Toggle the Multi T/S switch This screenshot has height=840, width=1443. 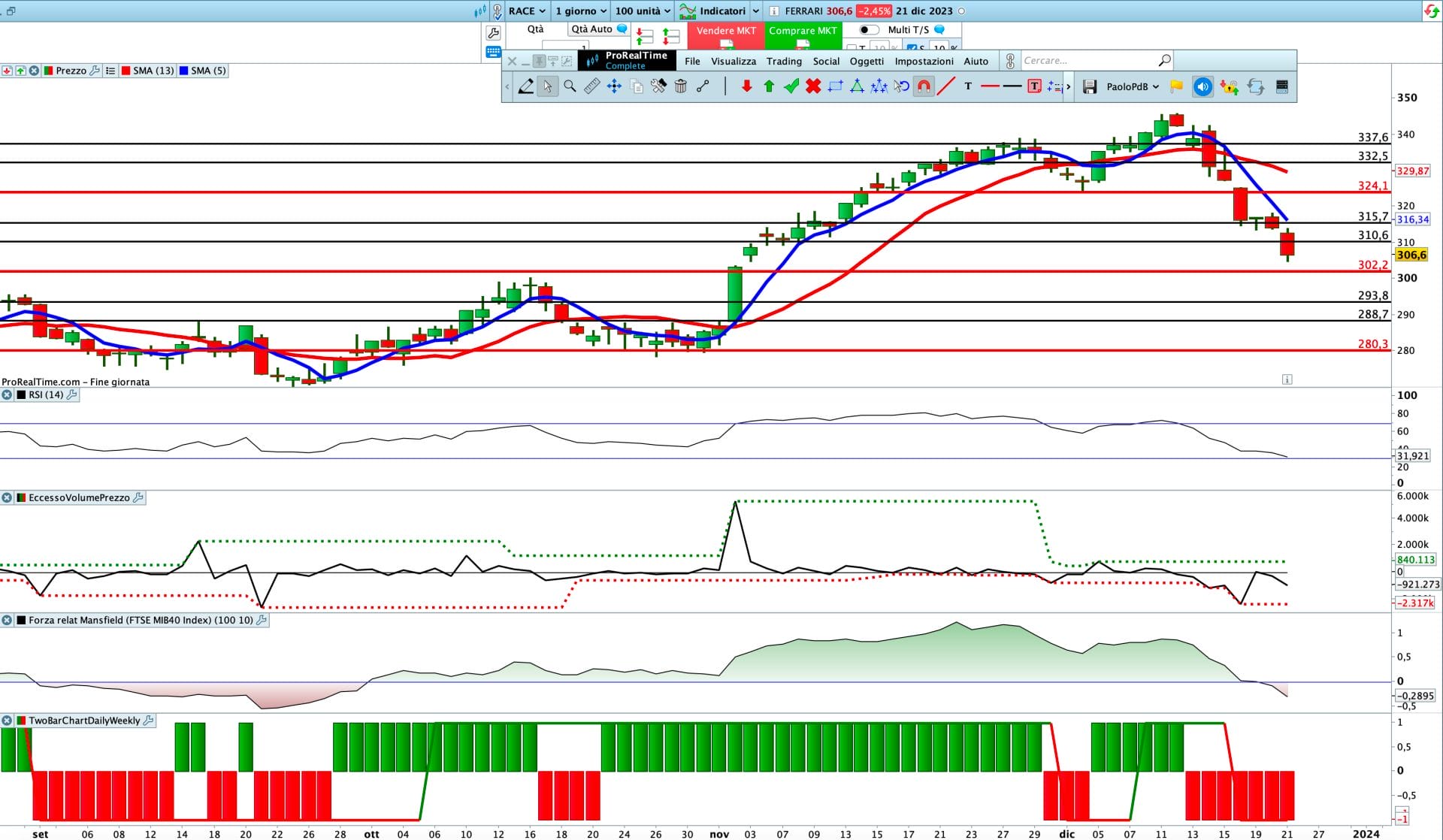[x=868, y=30]
